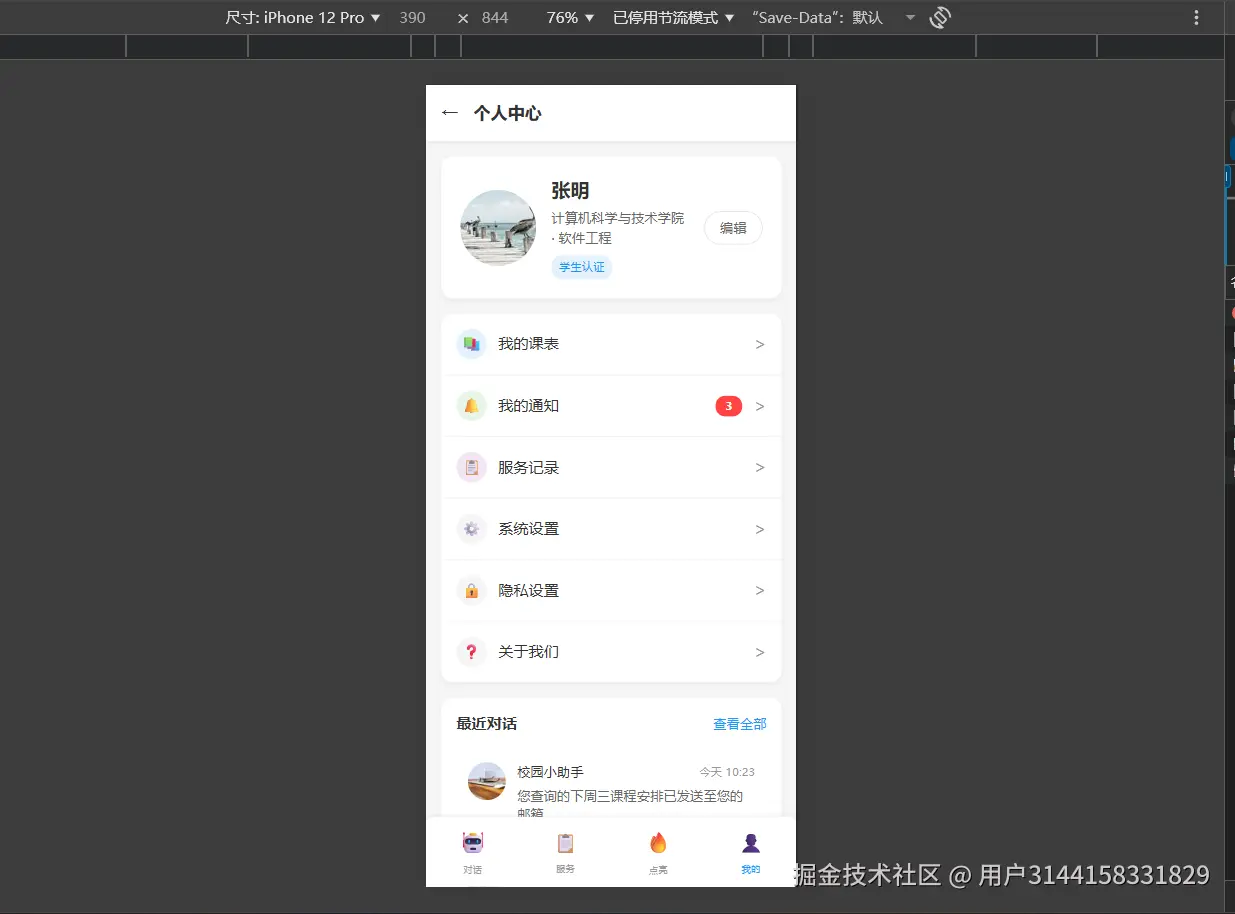
Task: Click the 关于我们 label
Action: tap(528, 652)
